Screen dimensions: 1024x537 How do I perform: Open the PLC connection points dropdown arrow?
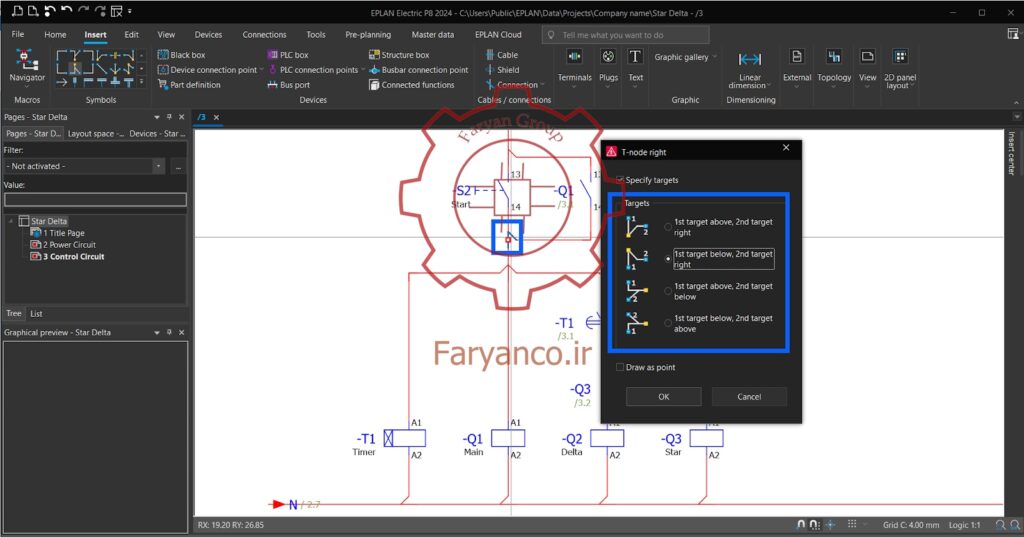[363, 70]
